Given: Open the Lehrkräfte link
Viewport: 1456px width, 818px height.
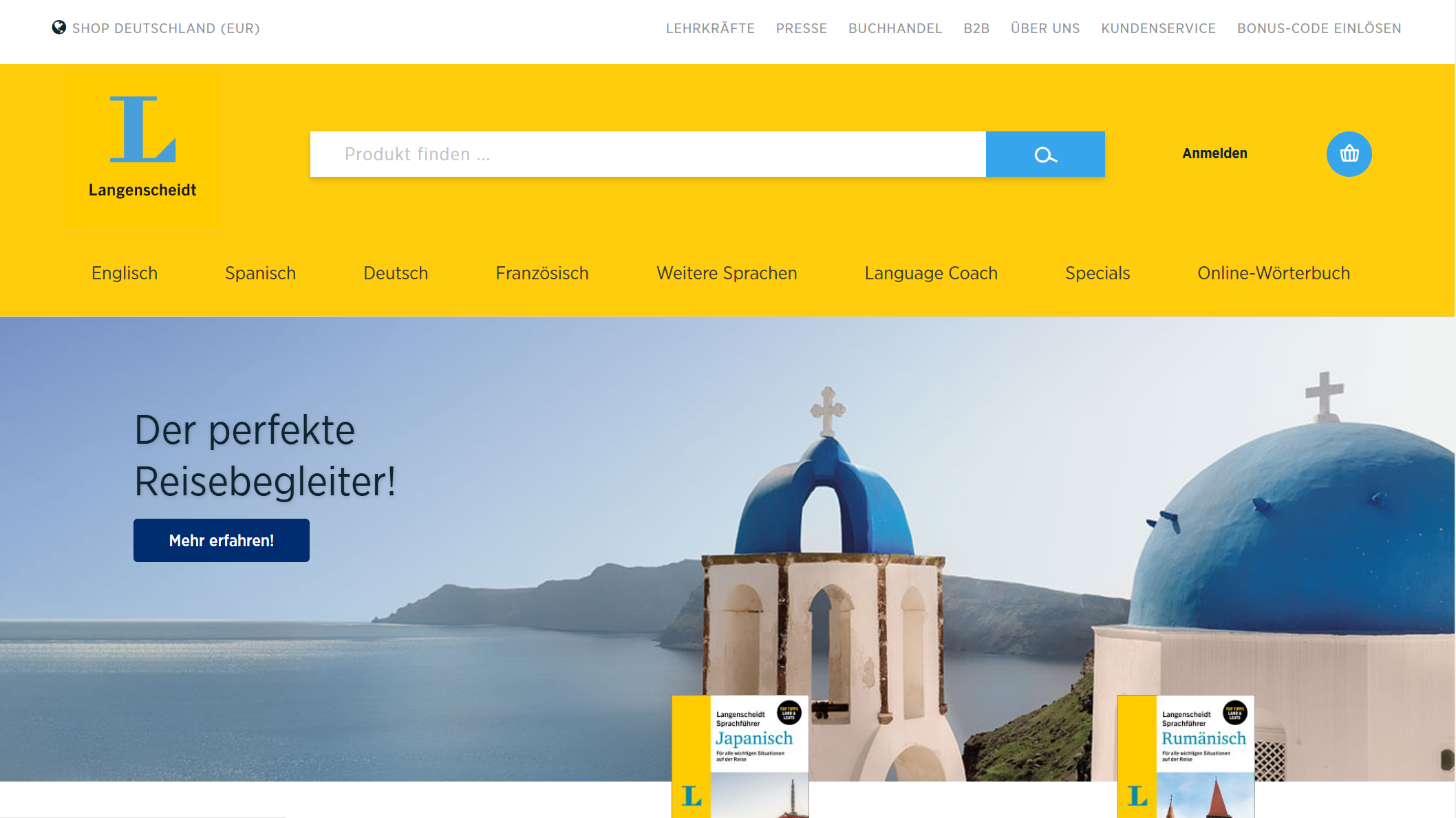Looking at the screenshot, I should point(710,28).
